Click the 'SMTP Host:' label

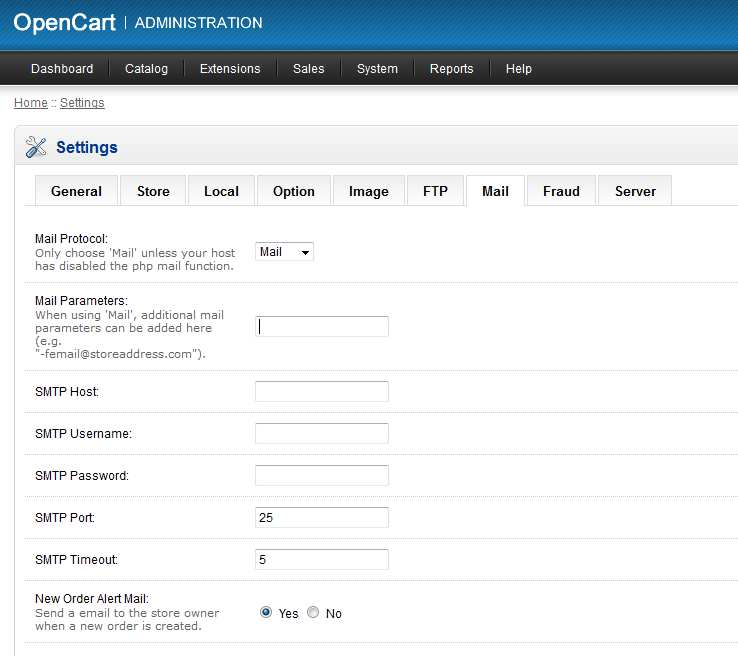[x=67, y=392]
